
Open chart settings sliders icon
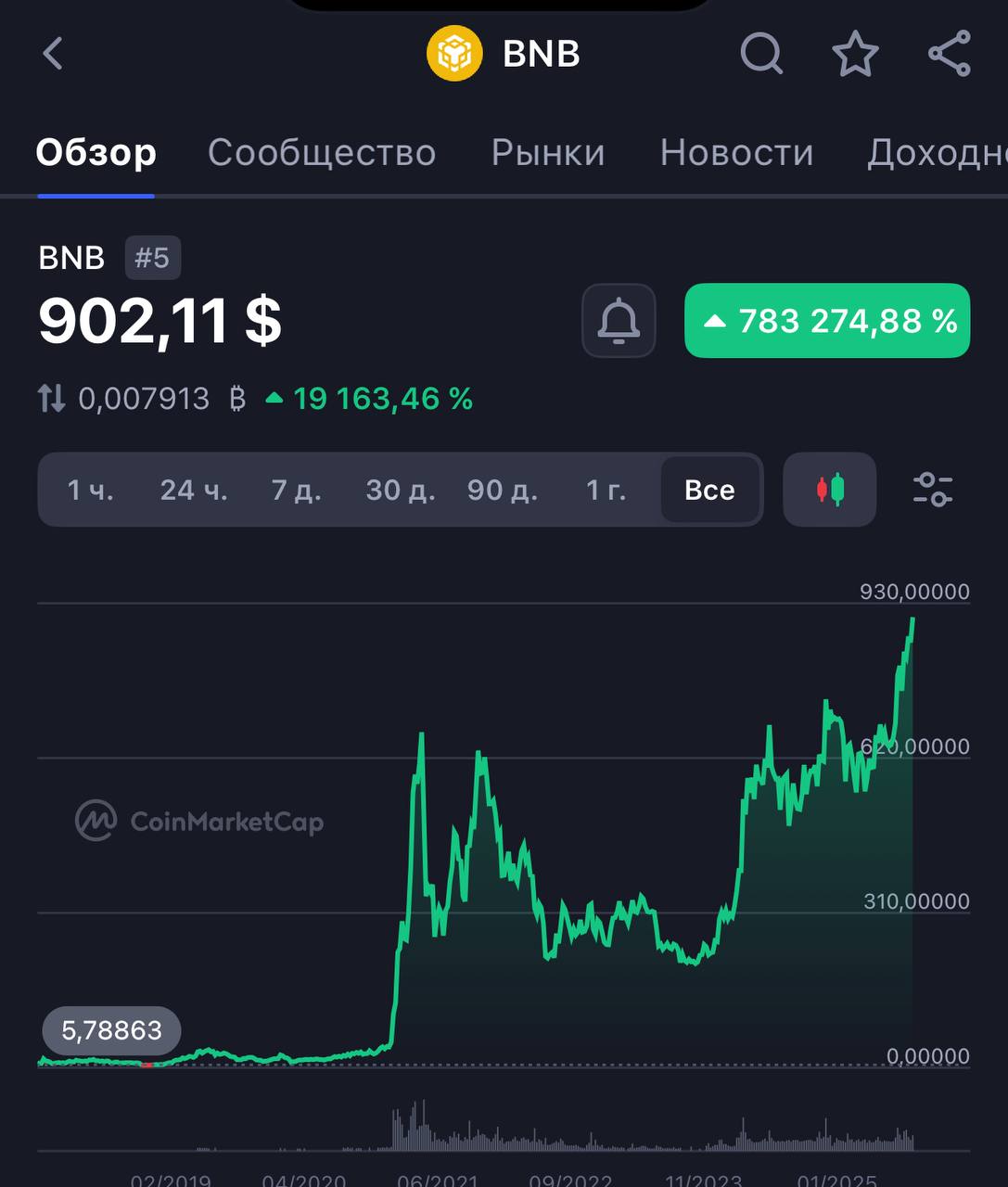932,489
